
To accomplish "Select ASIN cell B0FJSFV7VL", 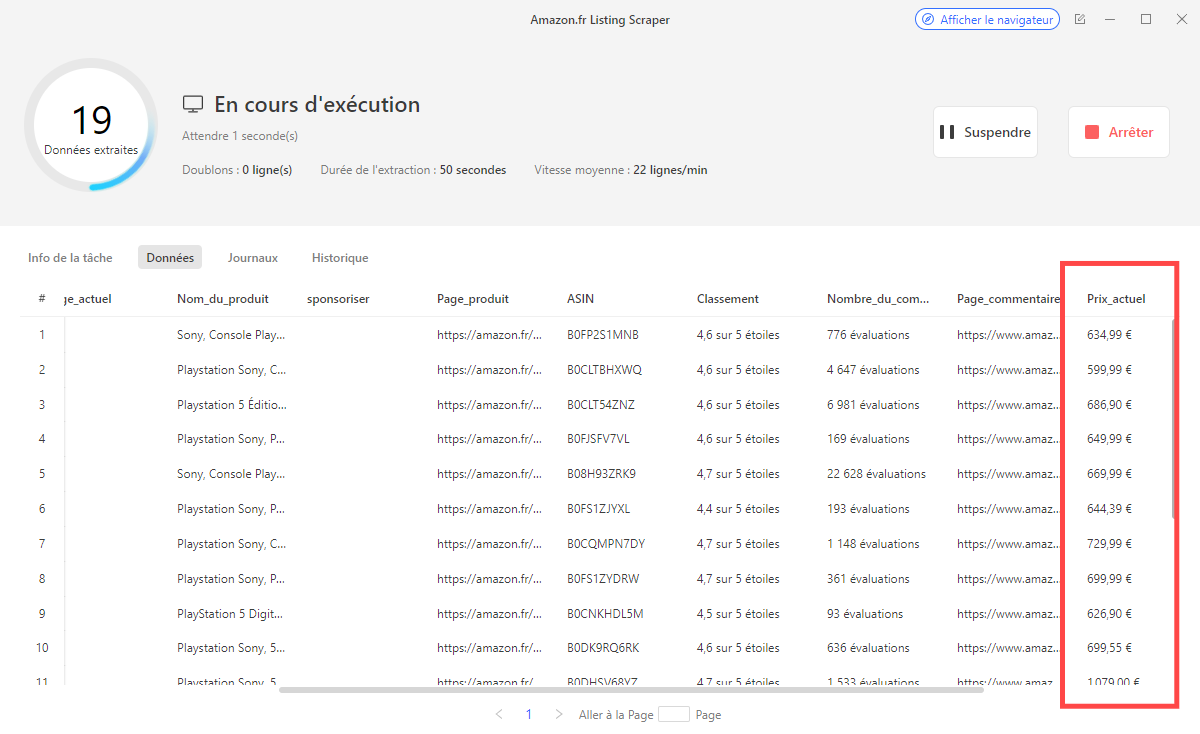I will 598,439.
